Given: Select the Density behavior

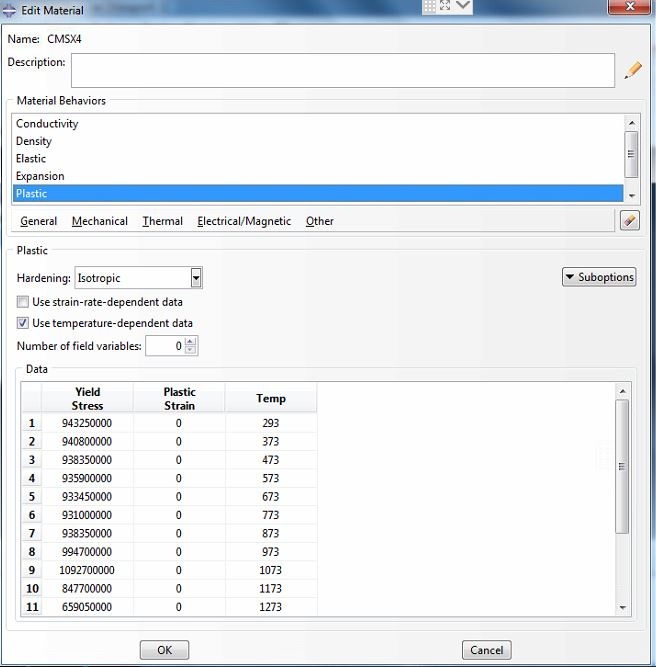Looking at the screenshot, I should [318, 141].
